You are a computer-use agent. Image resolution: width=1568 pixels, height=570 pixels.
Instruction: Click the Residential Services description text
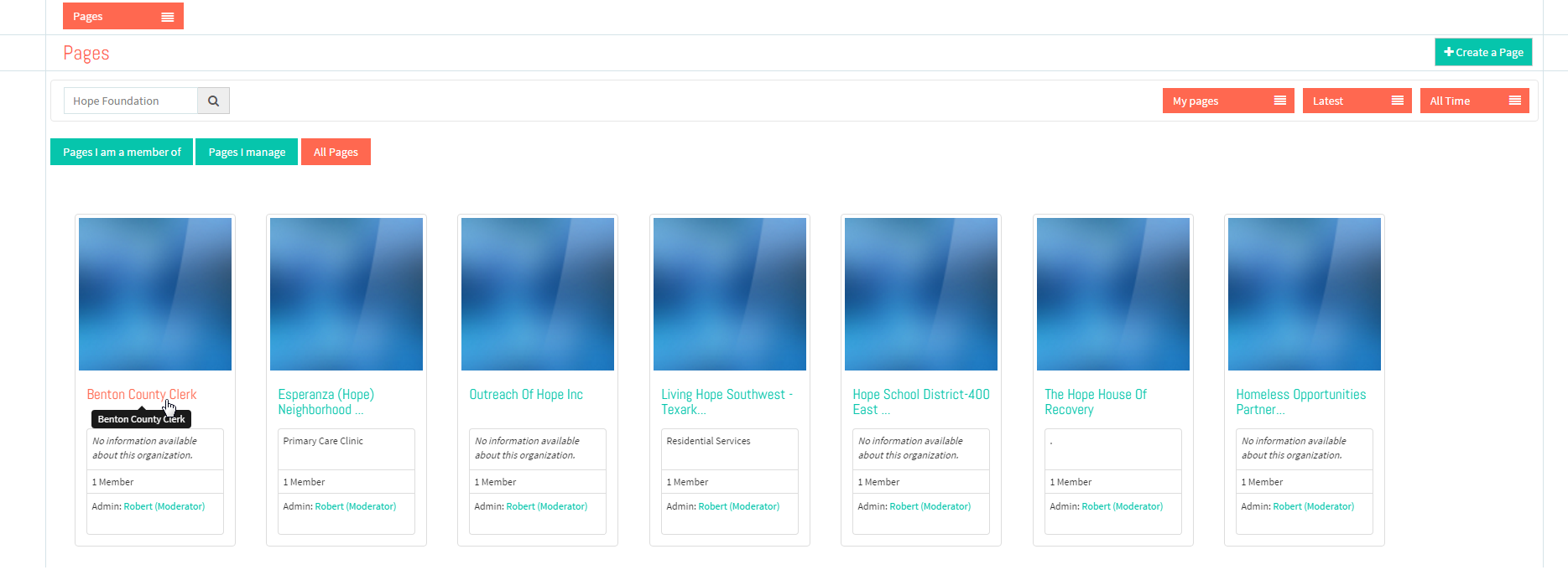[708, 441]
